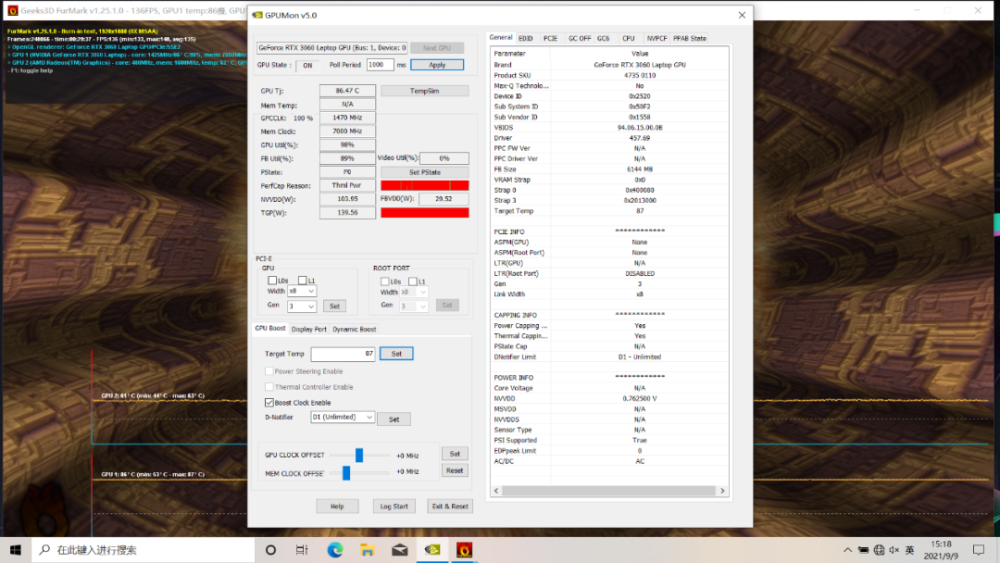The width and height of the screenshot is (1000, 563).
Task: Click the TempSim button
Action: (x=424, y=91)
